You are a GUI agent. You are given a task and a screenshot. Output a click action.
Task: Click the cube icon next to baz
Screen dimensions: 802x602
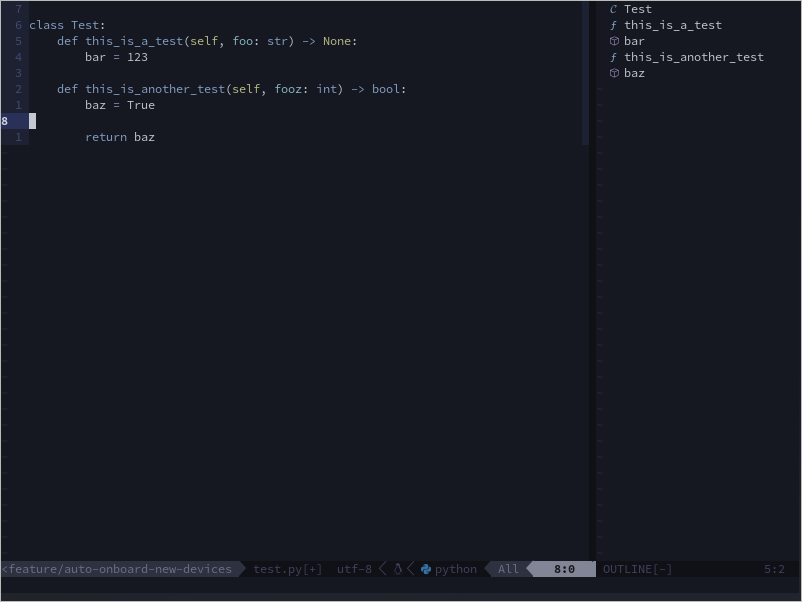(614, 73)
